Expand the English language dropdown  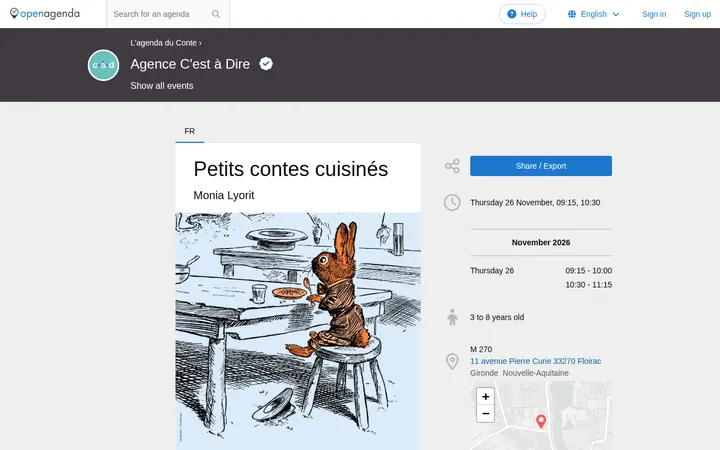(x=594, y=14)
